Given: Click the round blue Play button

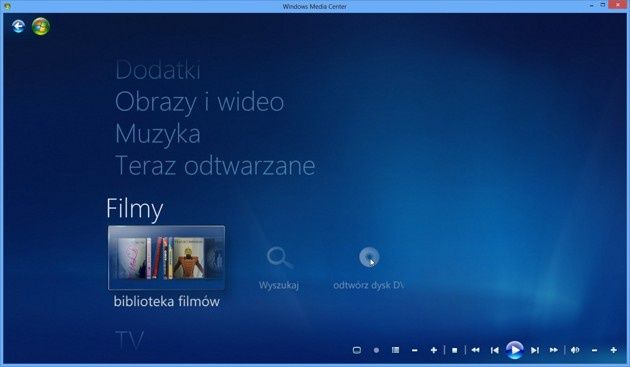Looking at the screenshot, I should (x=515, y=350).
